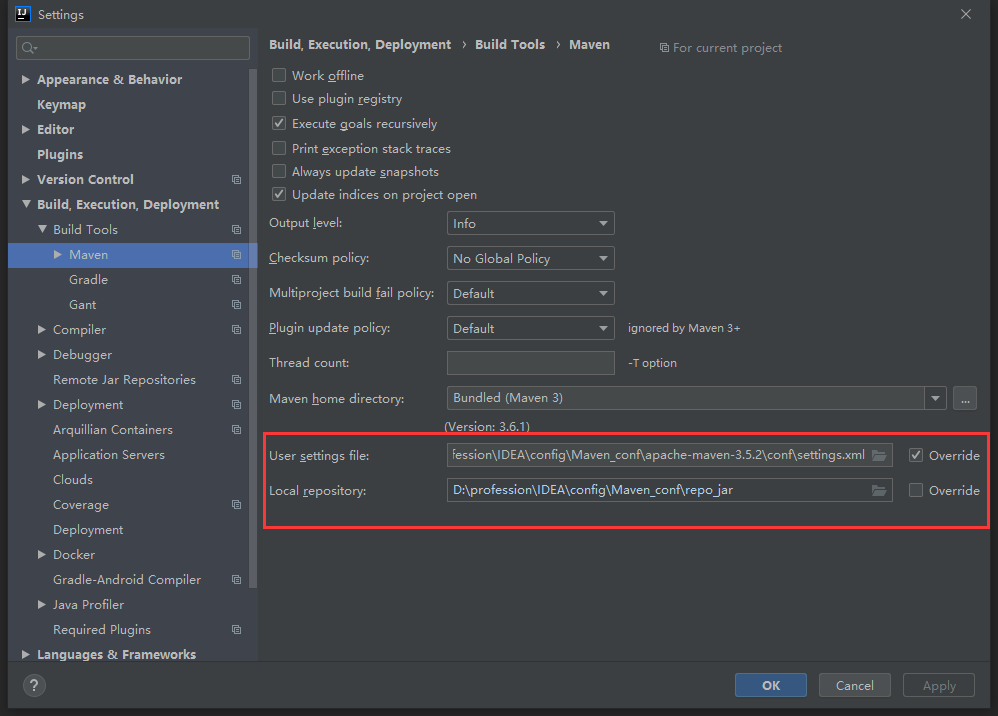Open folder browser for User settings file
Viewport: 998px width, 716px height.
879,455
